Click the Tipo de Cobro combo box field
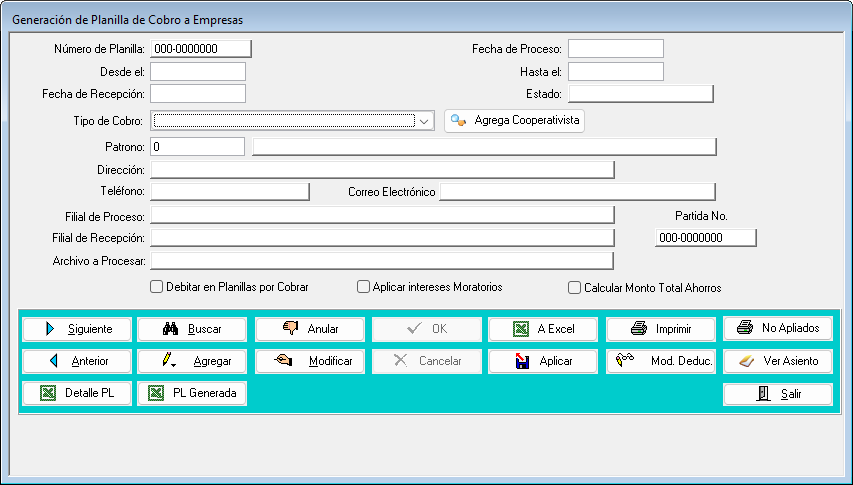853x485 pixels. click(x=283, y=121)
